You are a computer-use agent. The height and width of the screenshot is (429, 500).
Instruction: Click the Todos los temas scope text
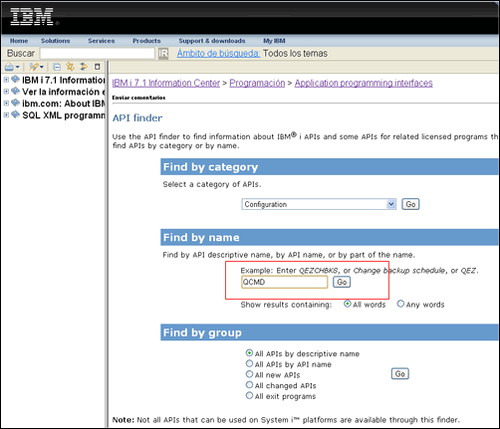tap(295, 53)
